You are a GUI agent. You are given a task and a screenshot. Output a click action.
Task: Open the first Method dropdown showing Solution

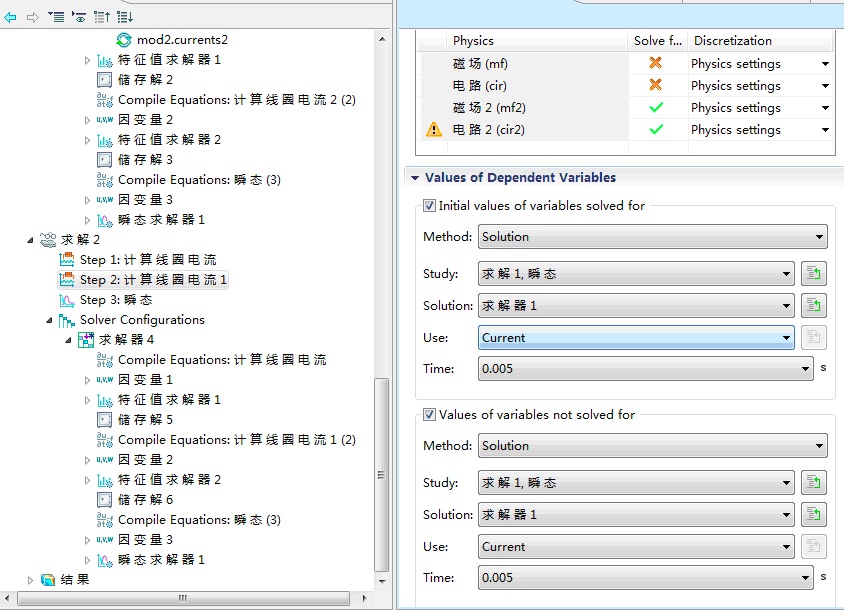pyautogui.click(x=652, y=237)
